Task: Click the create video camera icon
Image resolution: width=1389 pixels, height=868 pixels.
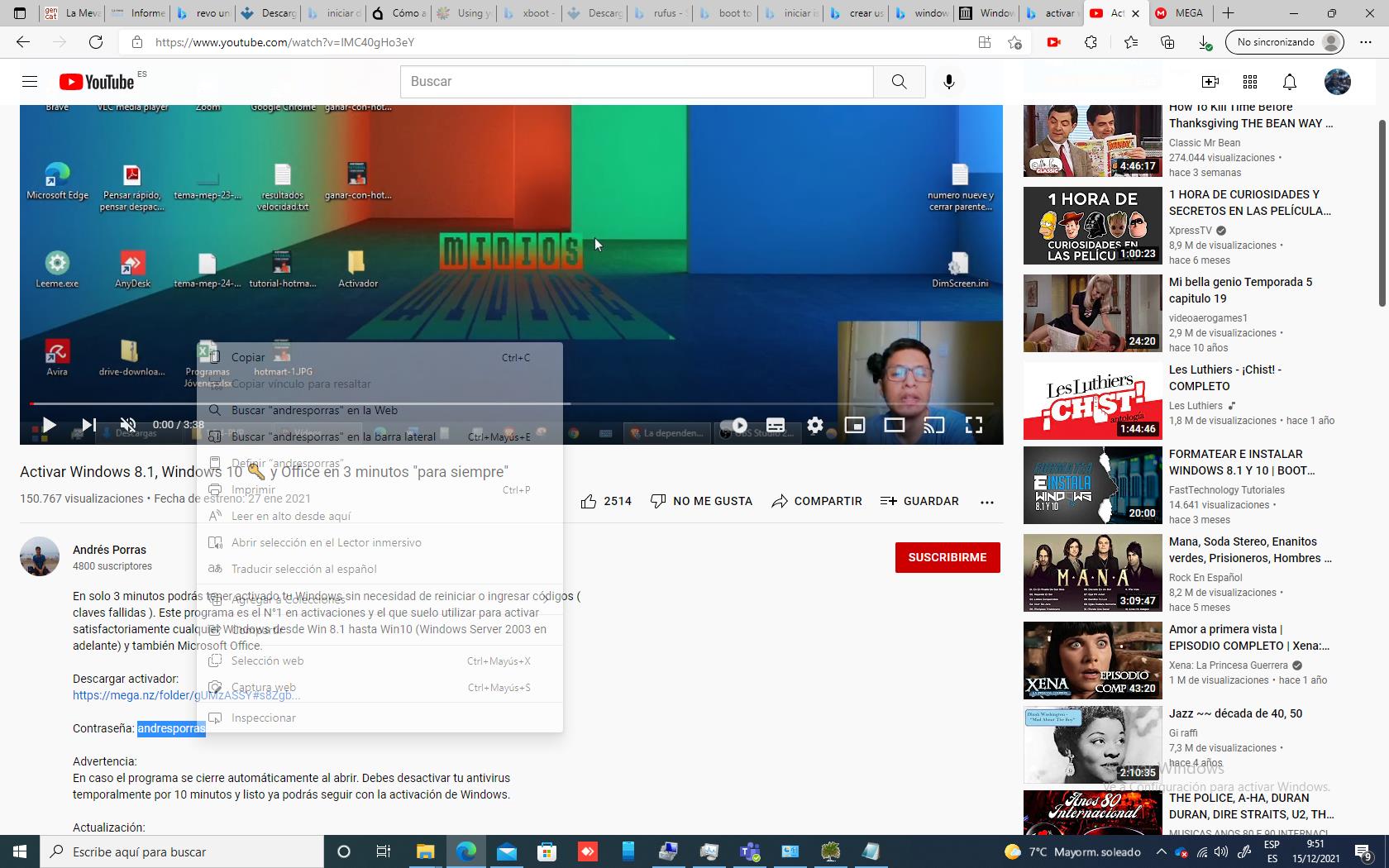Action: [1210, 82]
